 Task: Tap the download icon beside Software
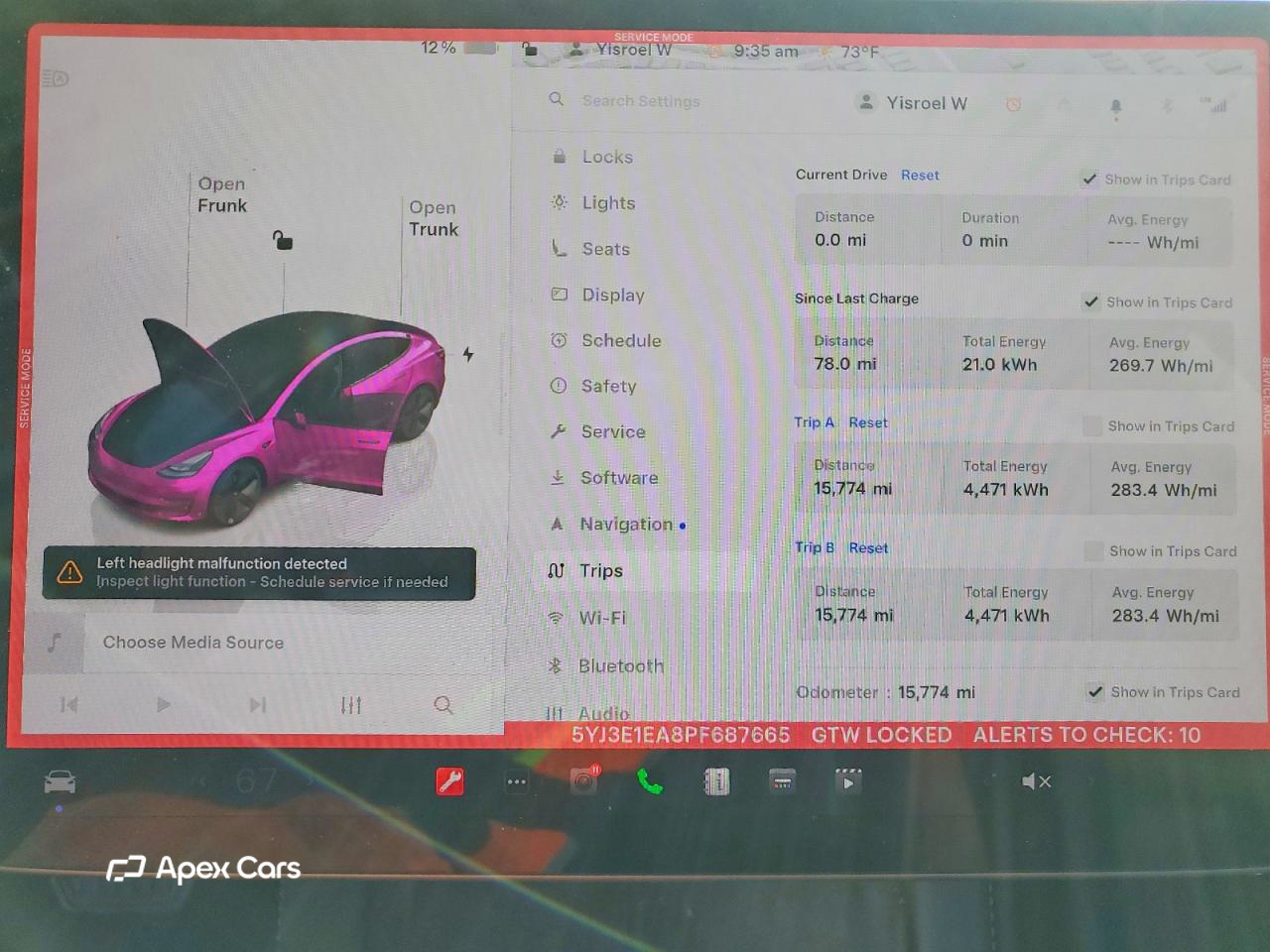click(x=558, y=477)
